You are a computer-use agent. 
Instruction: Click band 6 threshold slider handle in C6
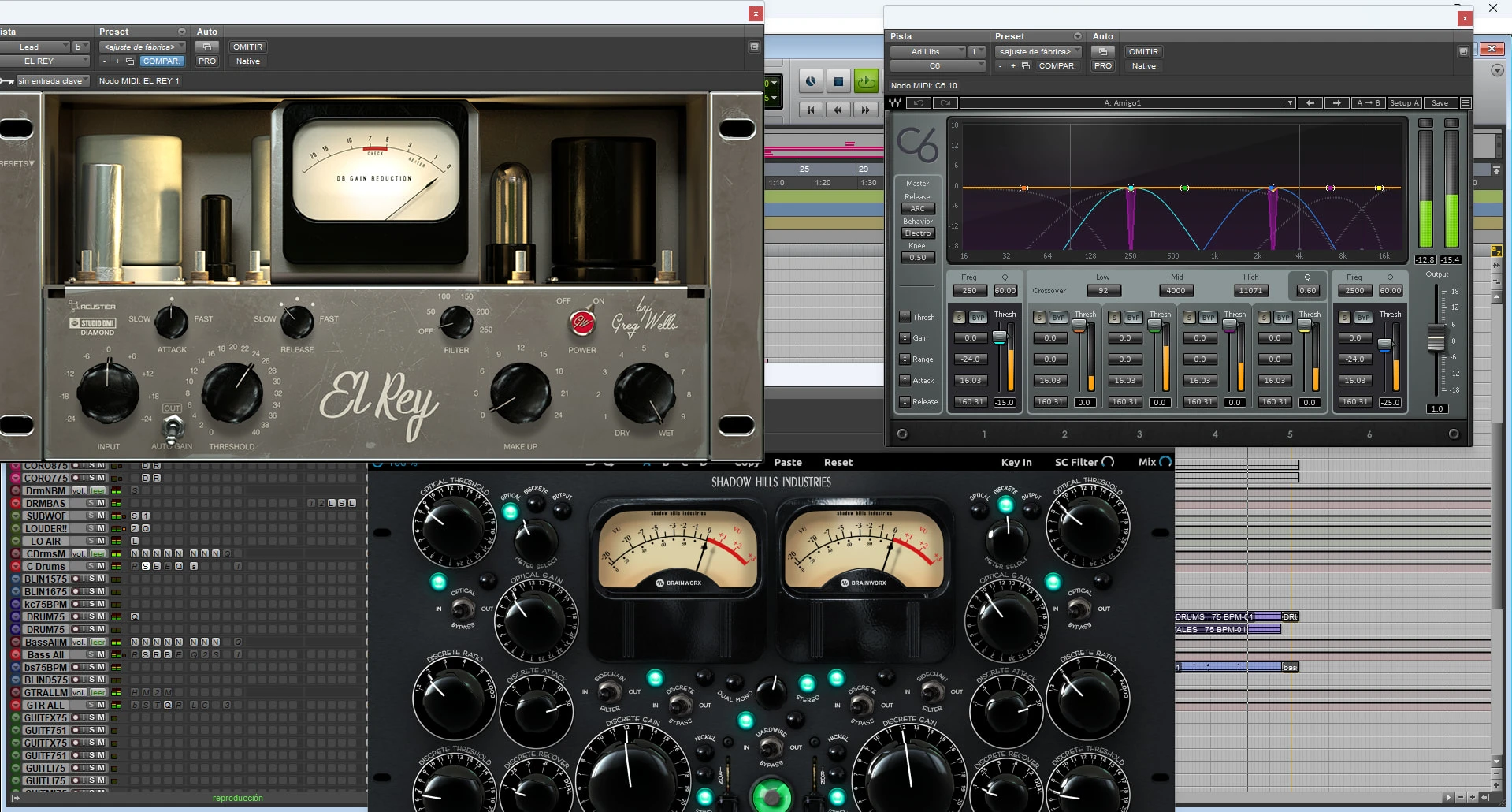[x=1384, y=345]
